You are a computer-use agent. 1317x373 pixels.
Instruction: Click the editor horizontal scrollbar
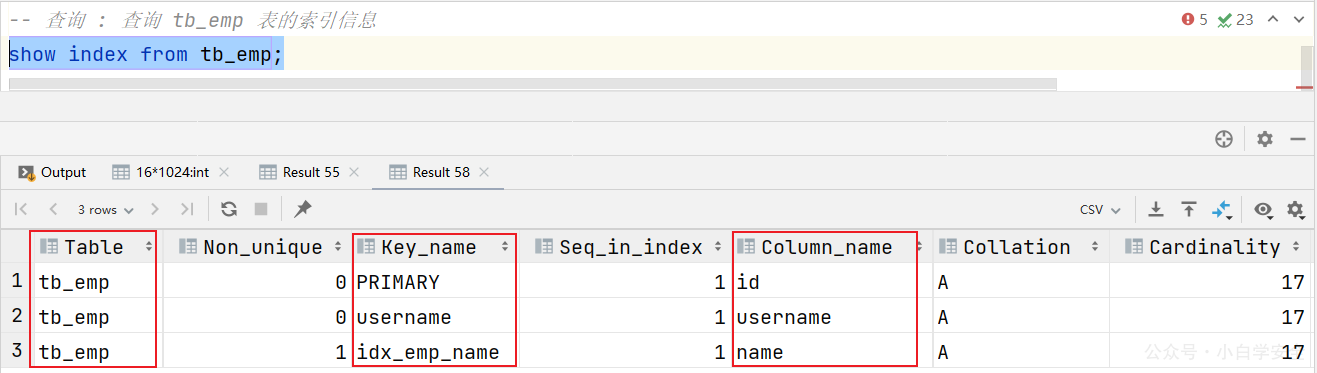click(x=532, y=84)
